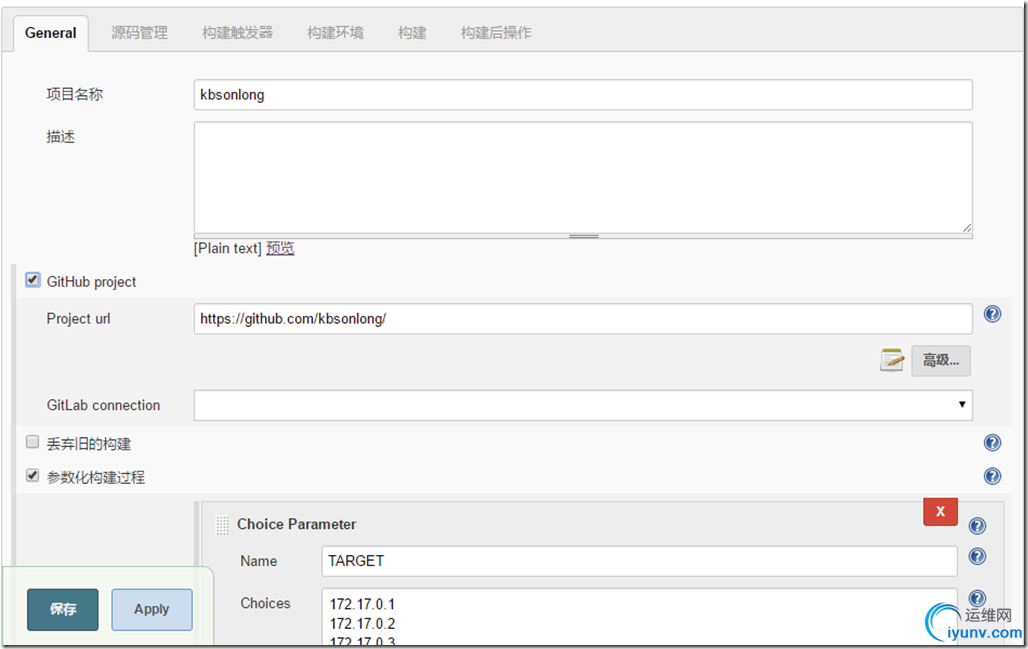
Task: Toggle the 参数化构建过程 checkbox
Action: [32, 475]
